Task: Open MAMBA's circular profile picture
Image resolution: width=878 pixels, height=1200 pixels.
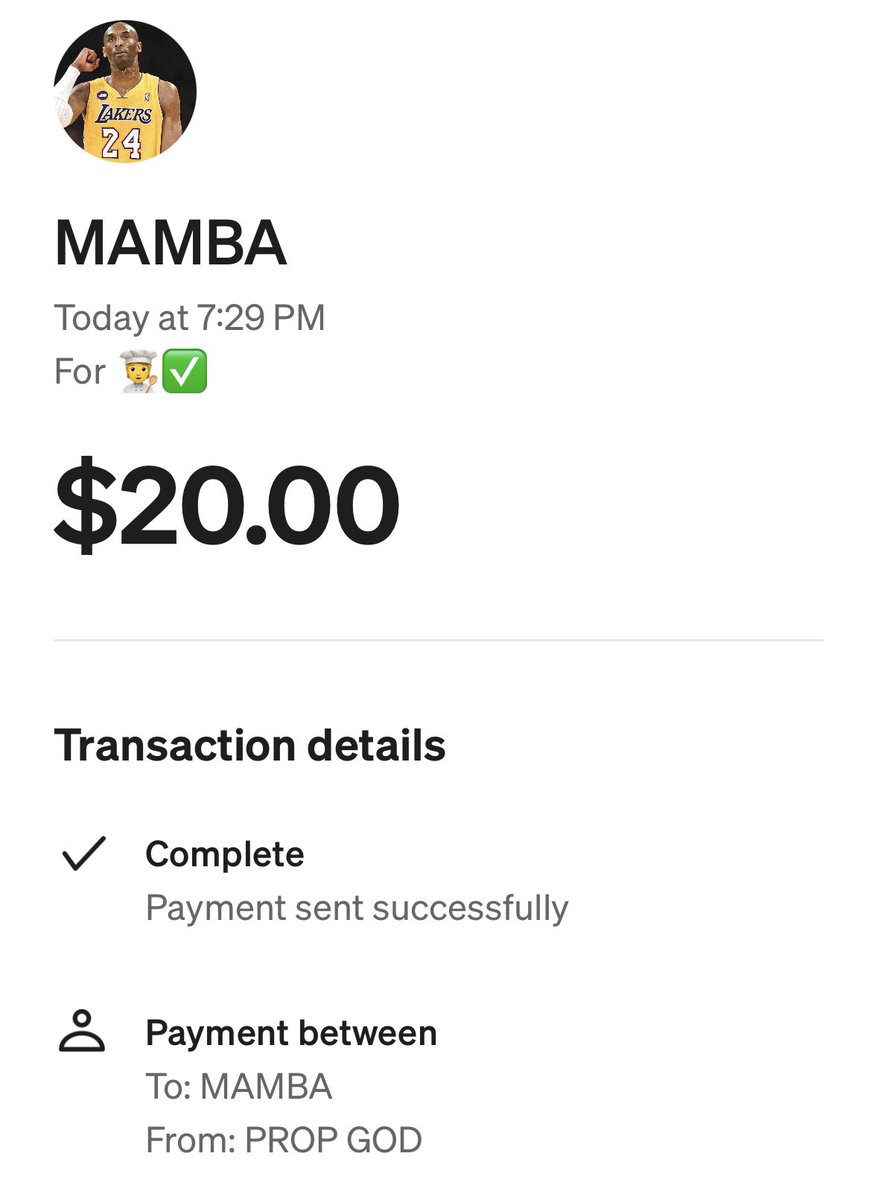Action: 125,90
